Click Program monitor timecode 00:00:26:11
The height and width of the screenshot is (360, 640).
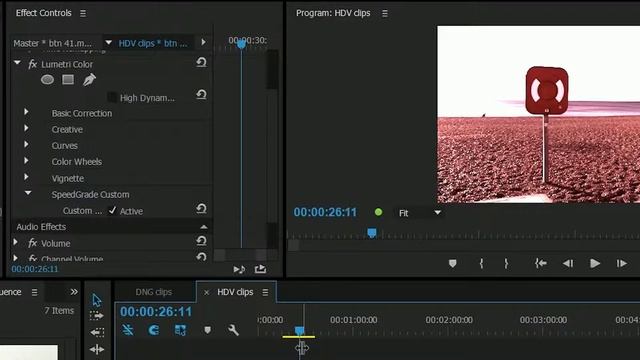click(325, 212)
